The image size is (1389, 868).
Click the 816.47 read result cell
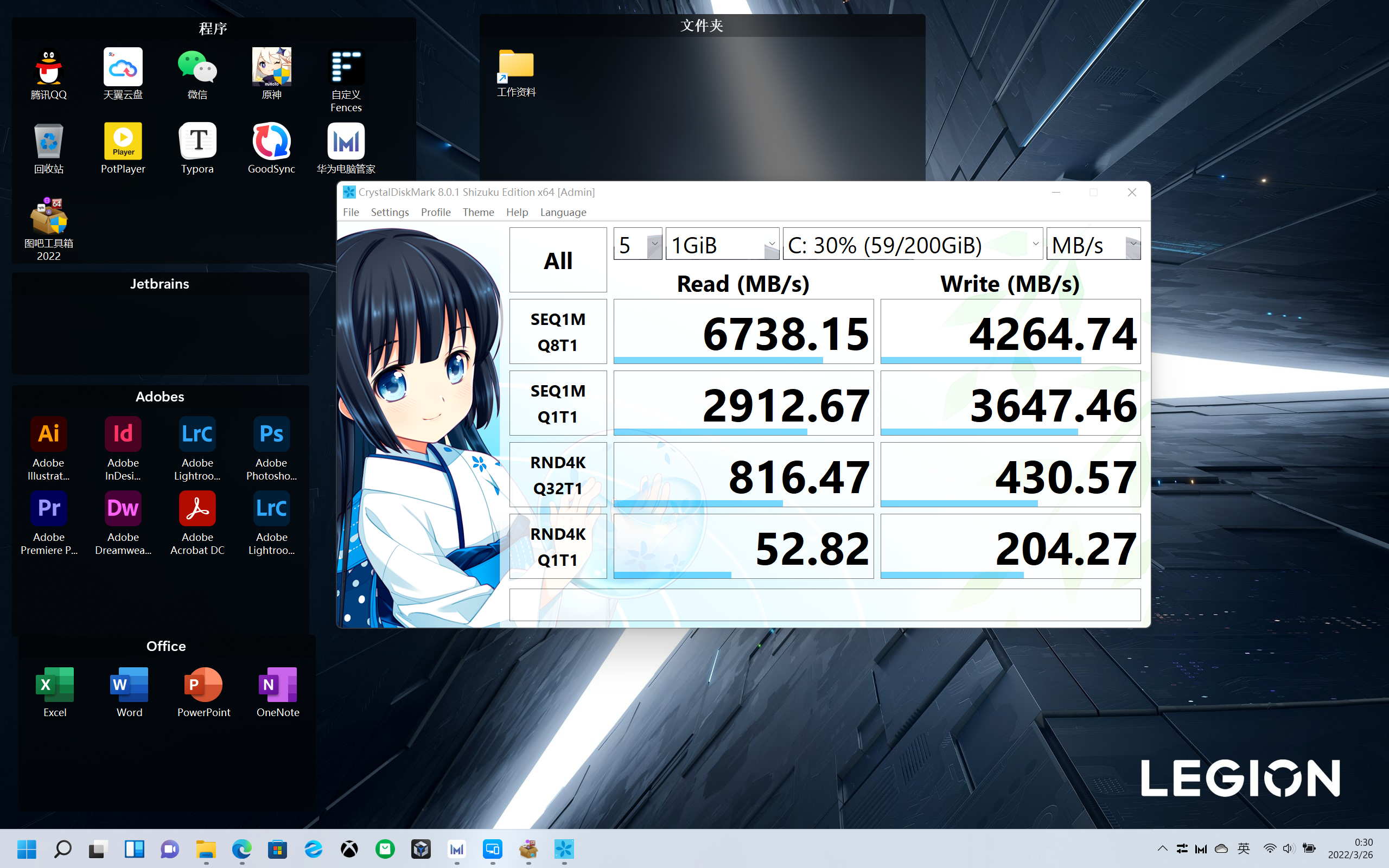(x=743, y=475)
